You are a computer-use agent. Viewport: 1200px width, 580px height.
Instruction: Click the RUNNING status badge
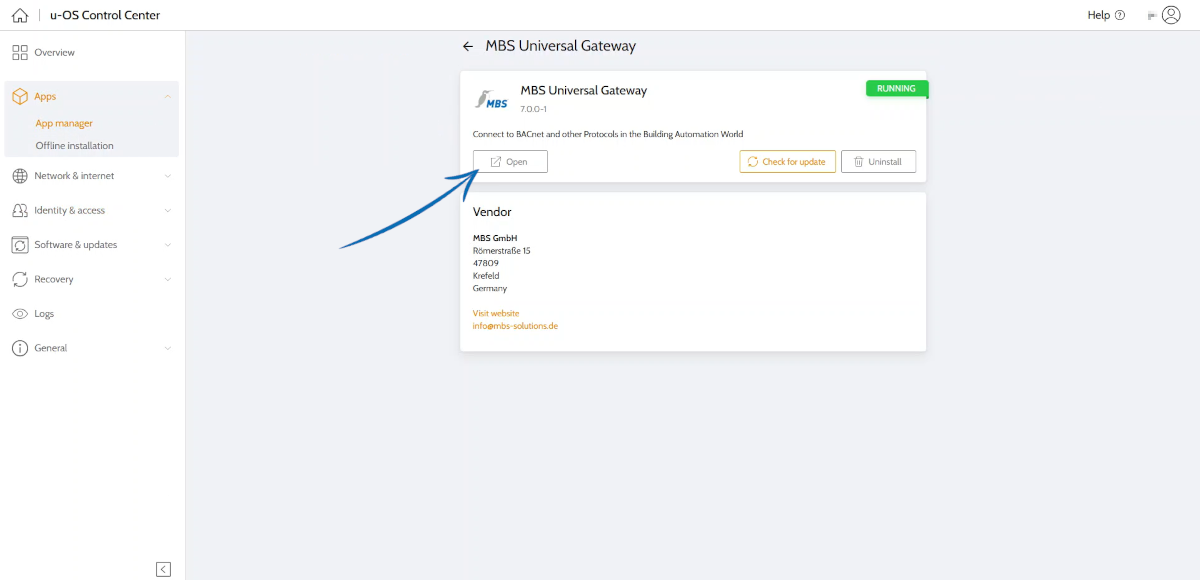(x=896, y=89)
